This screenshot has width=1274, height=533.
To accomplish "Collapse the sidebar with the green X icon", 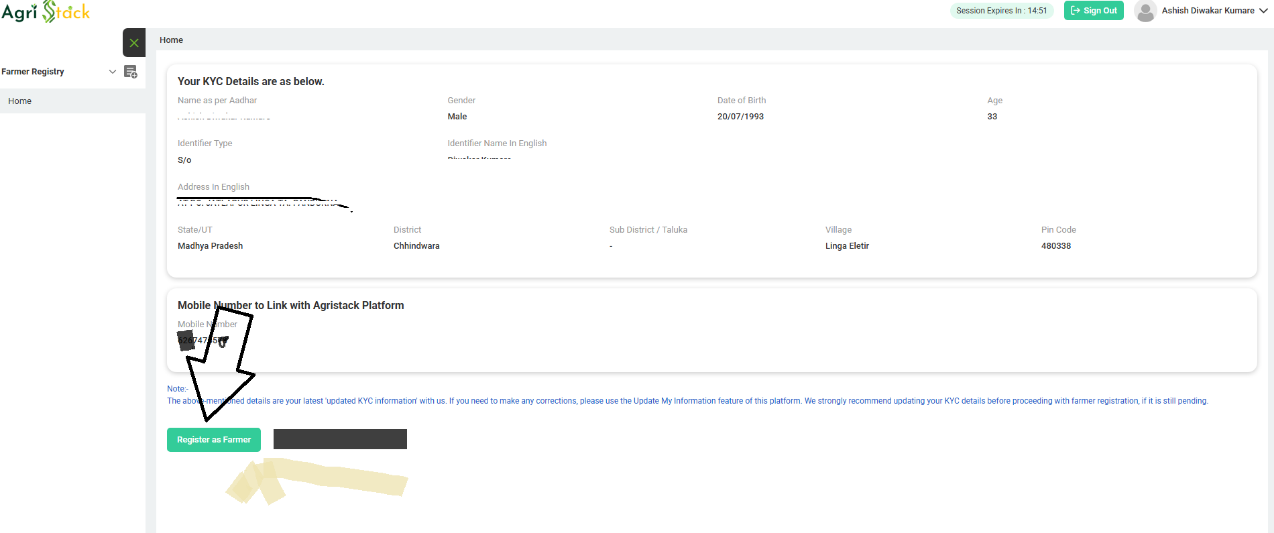I will 134,43.
